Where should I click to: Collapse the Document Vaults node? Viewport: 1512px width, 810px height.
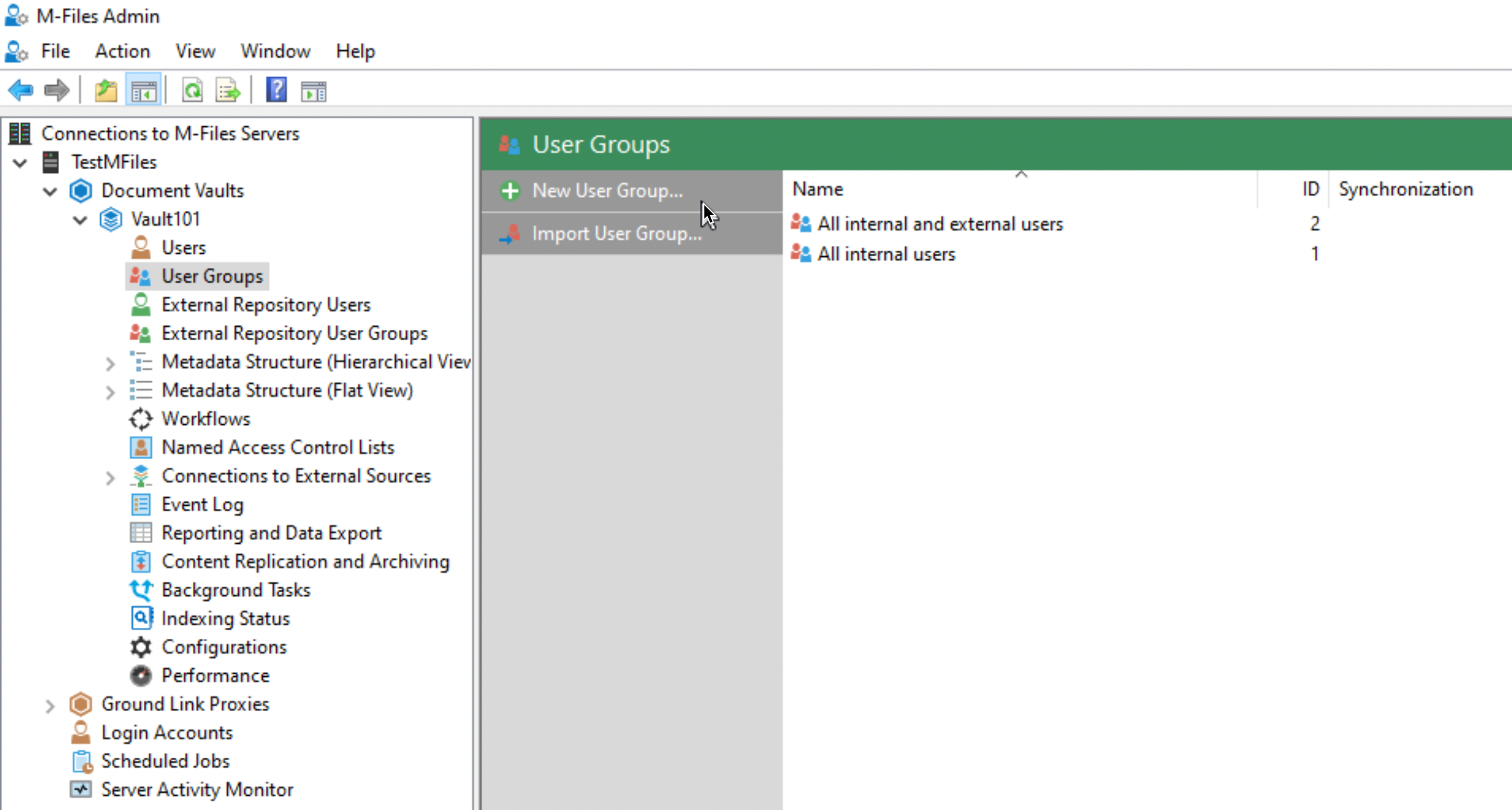click(x=50, y=192)
